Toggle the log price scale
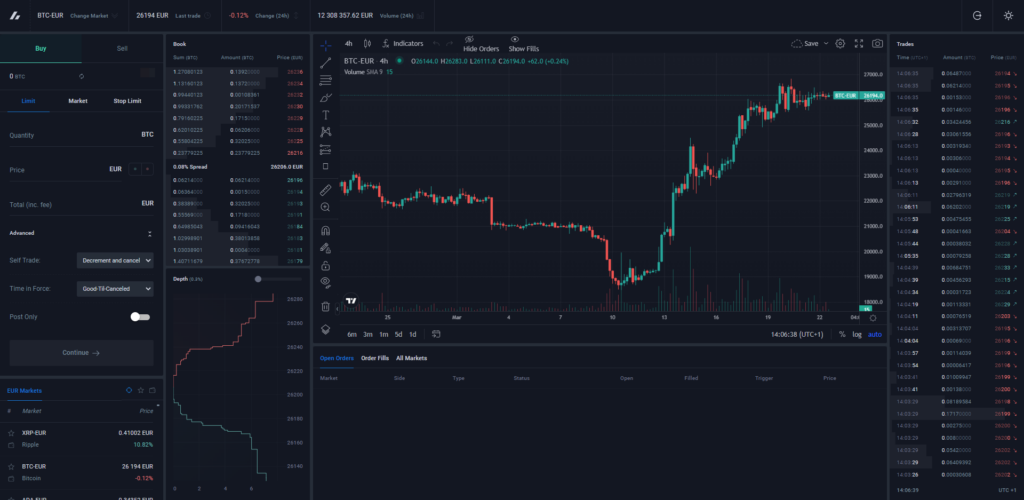1024x500 pixels. point(857,334)
